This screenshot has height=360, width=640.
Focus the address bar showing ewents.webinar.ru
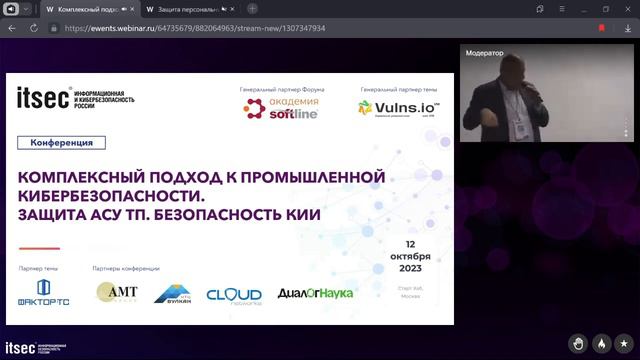[195, 28]
